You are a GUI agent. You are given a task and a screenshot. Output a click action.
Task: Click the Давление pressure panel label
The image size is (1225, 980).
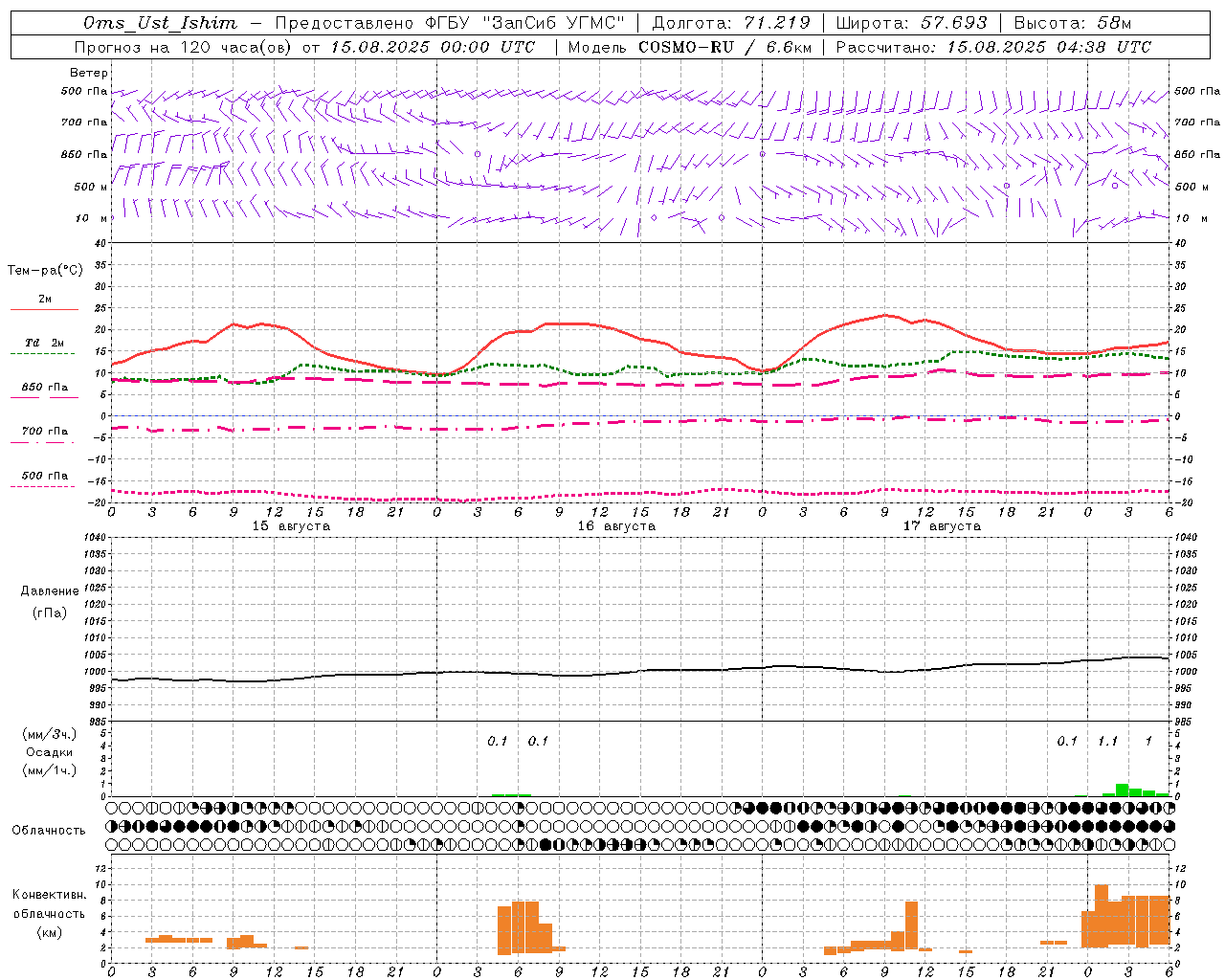tap(50, 591)
